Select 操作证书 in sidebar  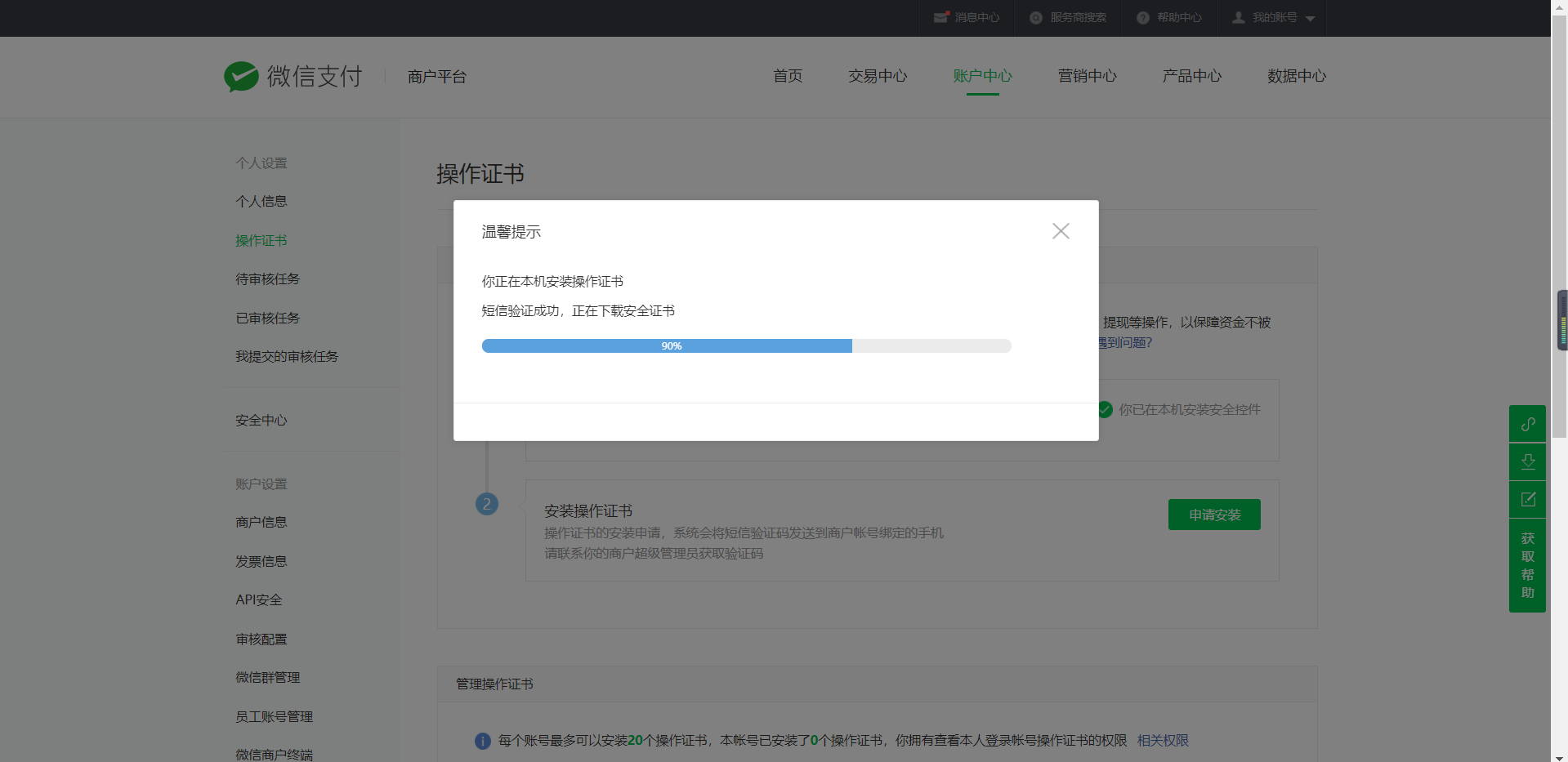coord(261,240)
